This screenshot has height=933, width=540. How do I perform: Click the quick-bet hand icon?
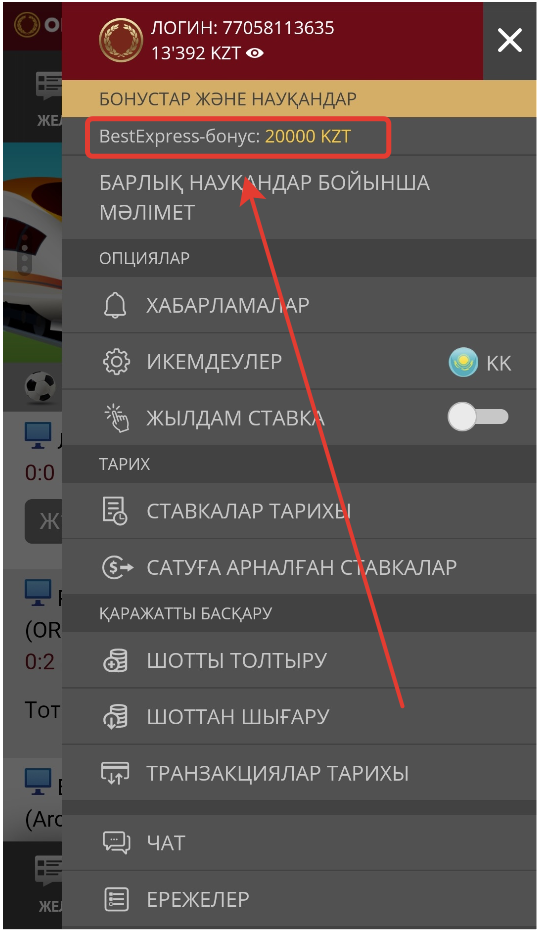(116, 418)
